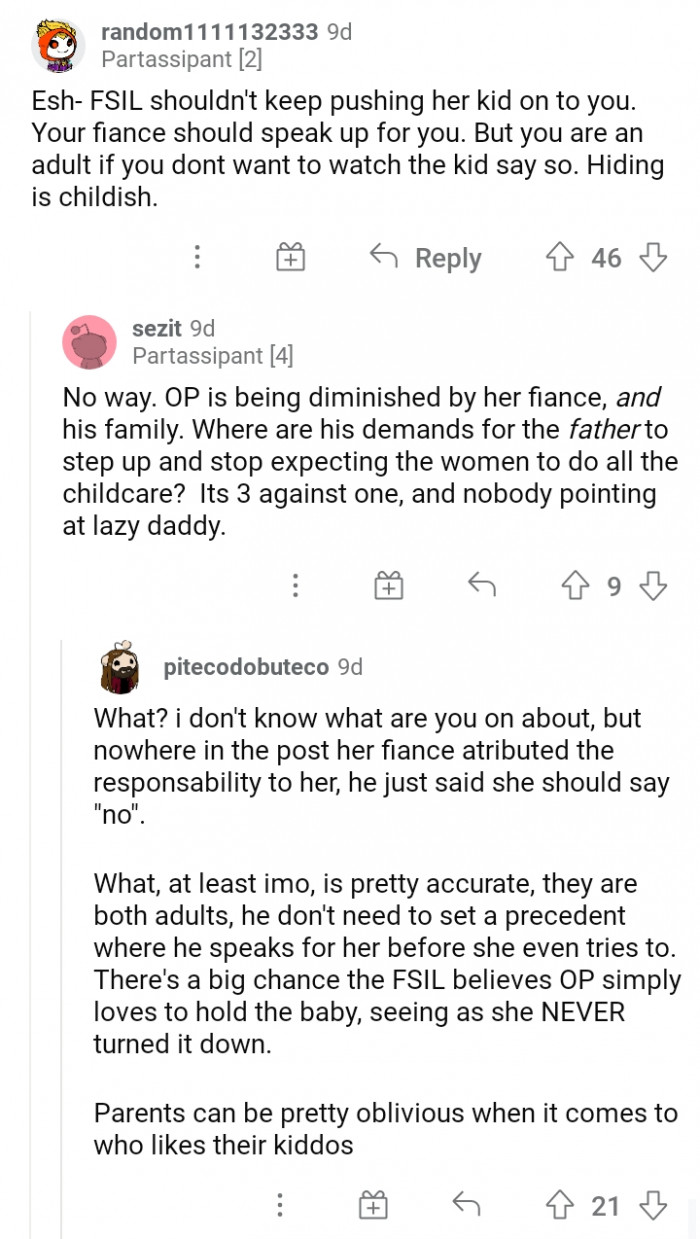Visit sezit's profile via username

coord(157,328)
